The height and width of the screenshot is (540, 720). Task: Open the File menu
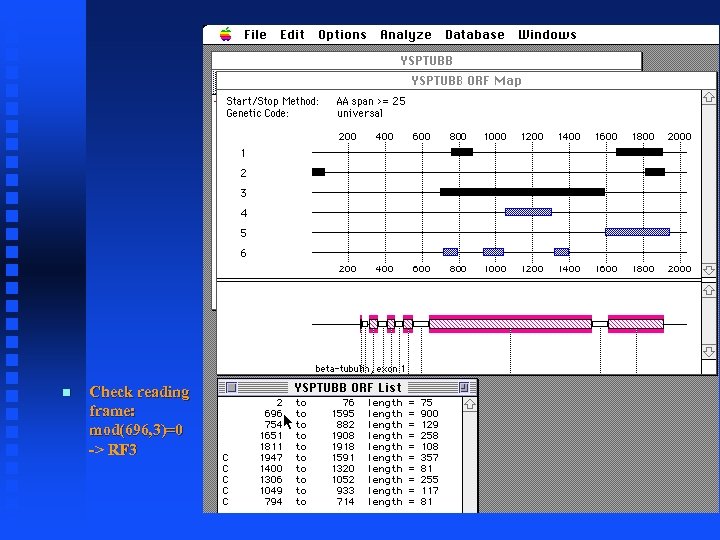point(255,35)
